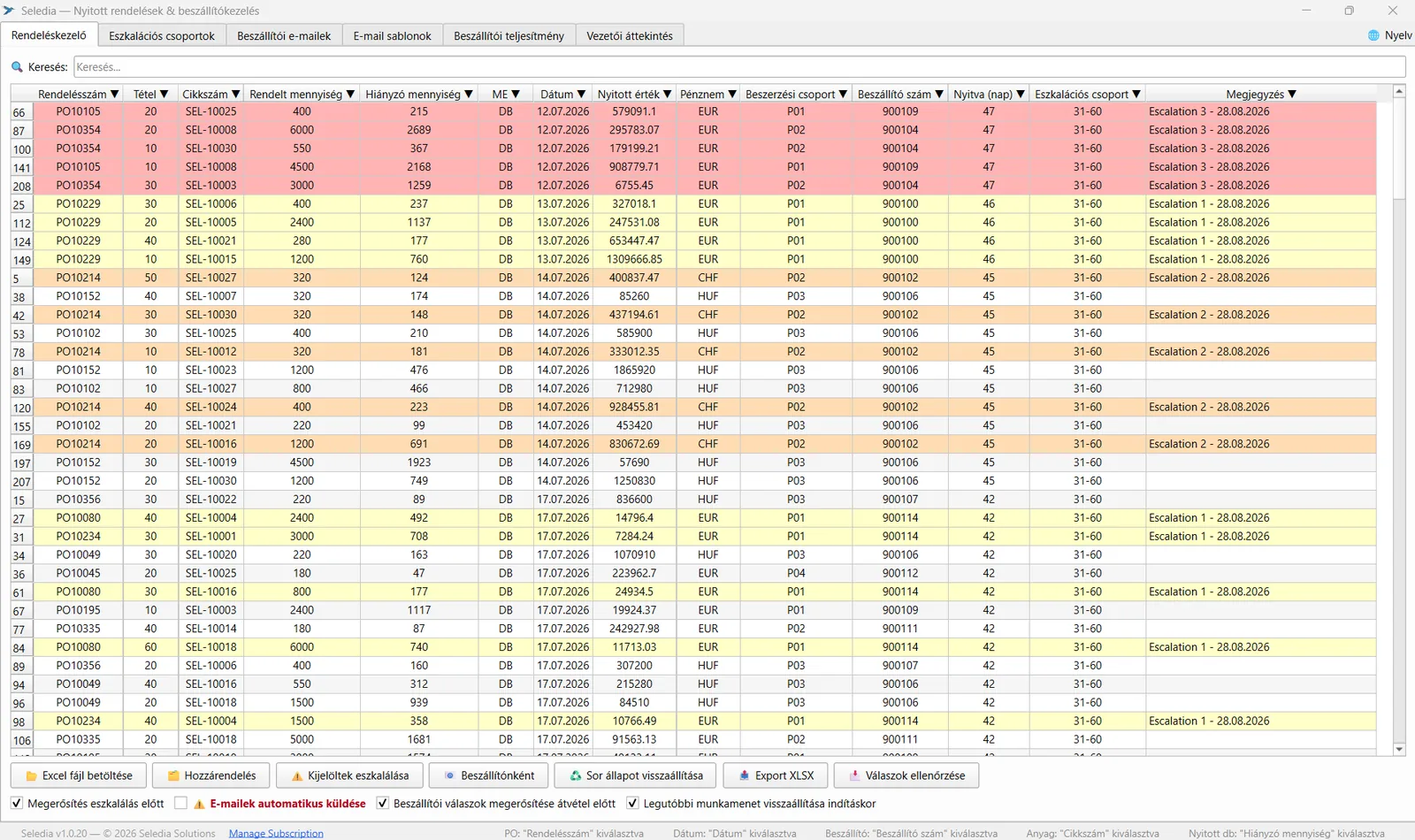Click warning icon on Kijelöltek eszkalálása
Screen dimensions: 1415x840
point(297,775)
